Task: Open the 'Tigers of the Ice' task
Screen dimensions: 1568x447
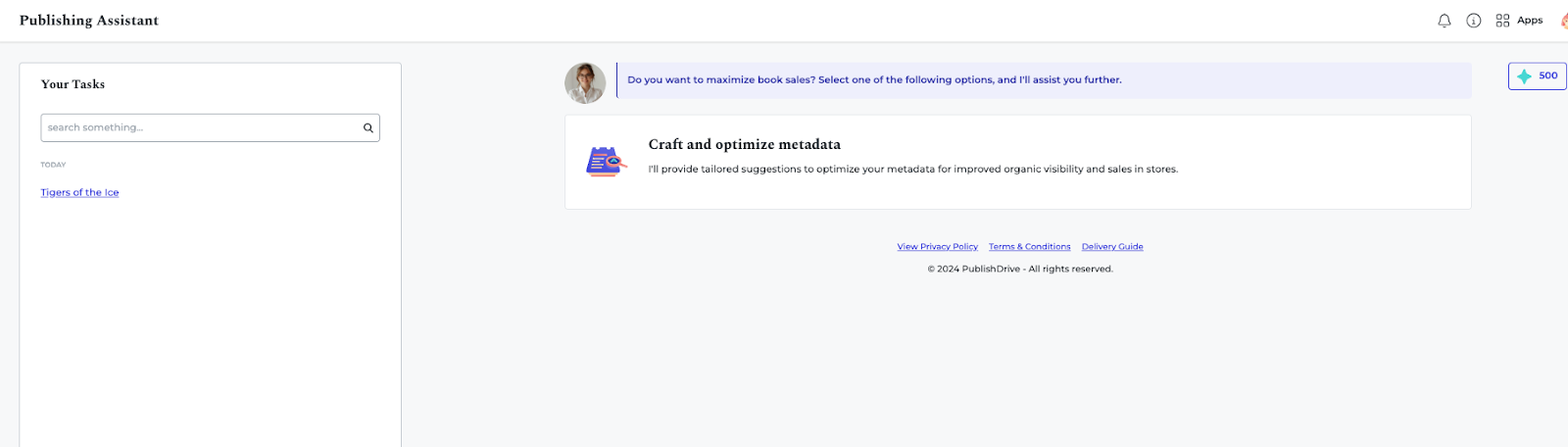Action: click(x=79, y=192)
